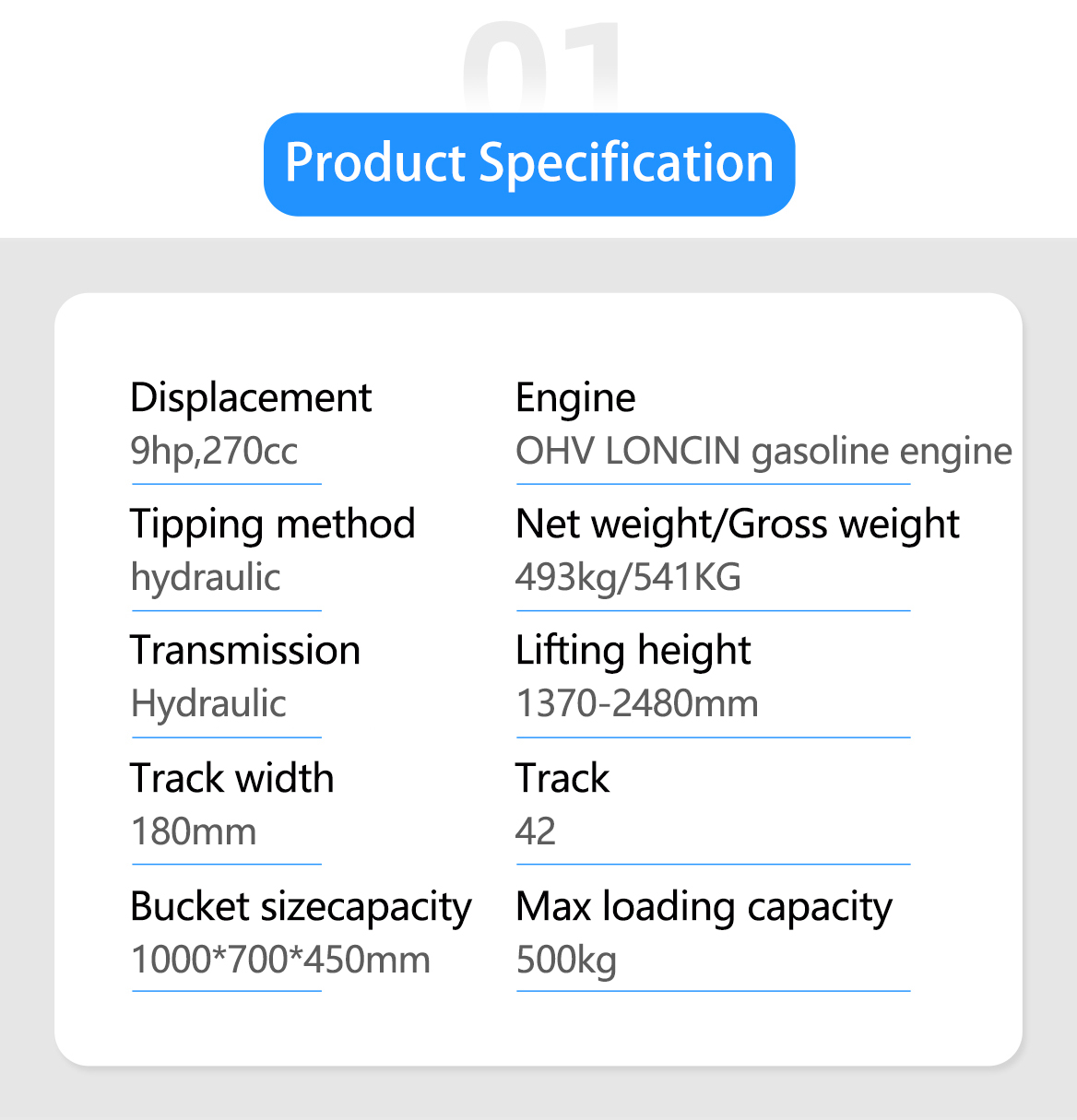Select the Lifting height heading
The height and width of the screenshot is (1120, 1077).
tap(633, 652)
